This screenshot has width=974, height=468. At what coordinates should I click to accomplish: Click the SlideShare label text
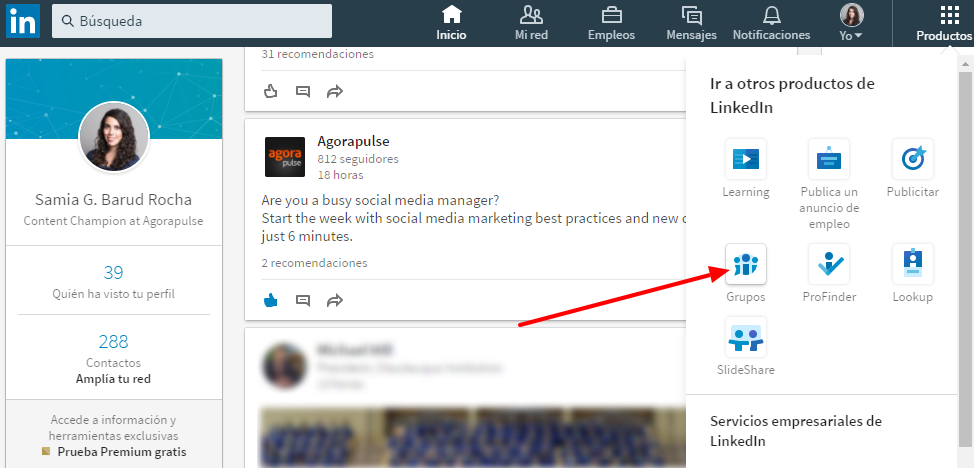(x=745, y=370)
